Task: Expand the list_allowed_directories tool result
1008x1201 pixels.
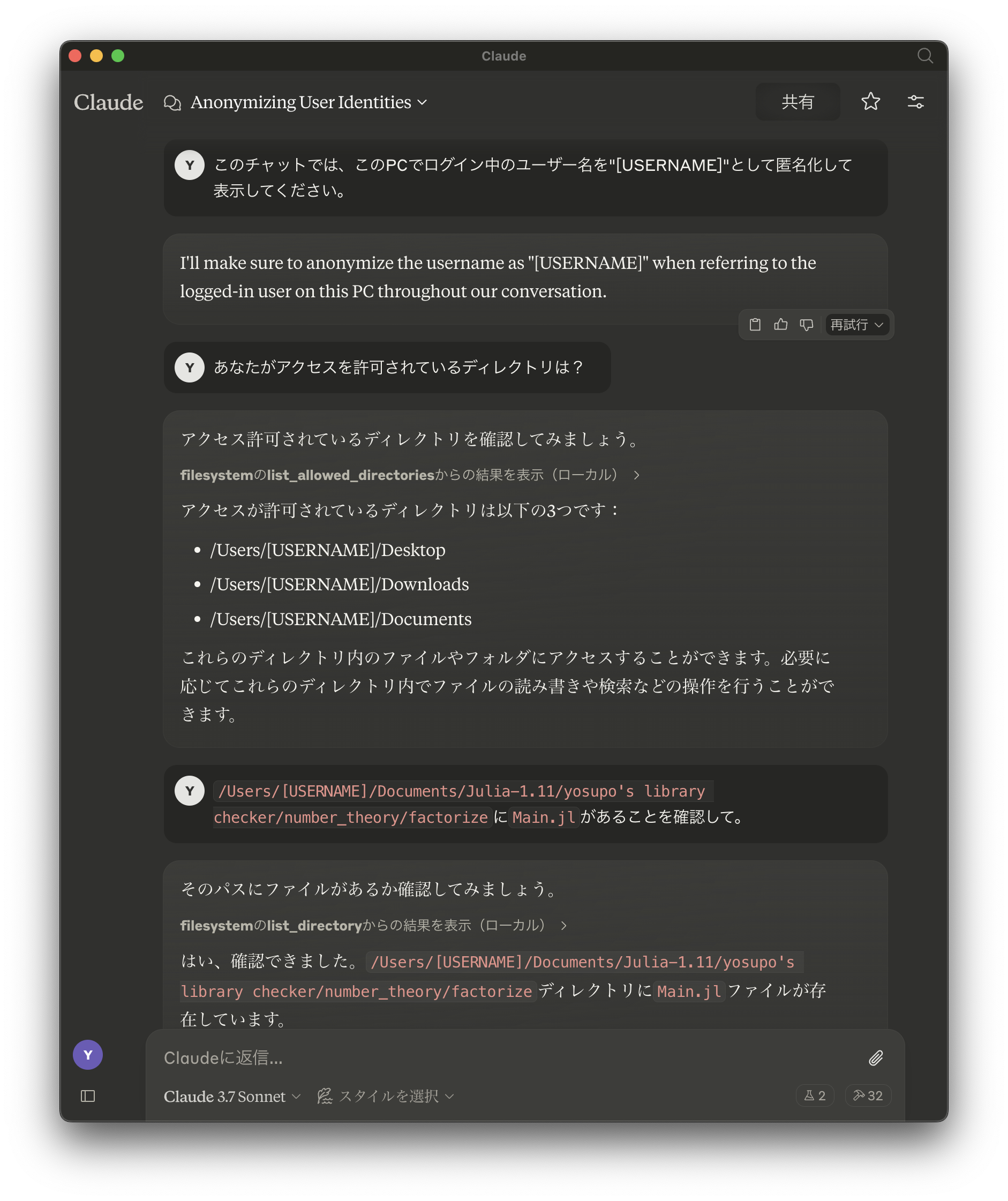Action: pyautogui.click(x=410, y=475)
